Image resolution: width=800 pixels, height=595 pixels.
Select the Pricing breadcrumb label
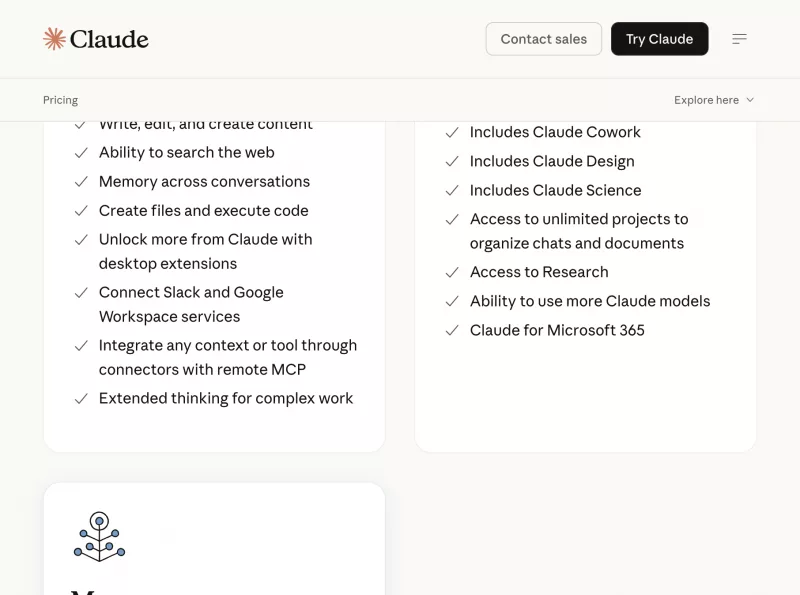click(61, 100)
